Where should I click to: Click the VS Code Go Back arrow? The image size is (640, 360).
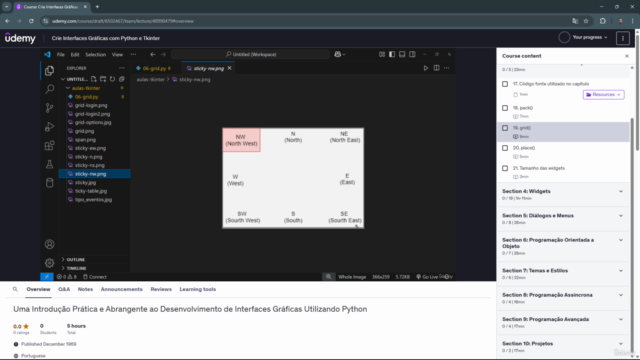[153, 54]
